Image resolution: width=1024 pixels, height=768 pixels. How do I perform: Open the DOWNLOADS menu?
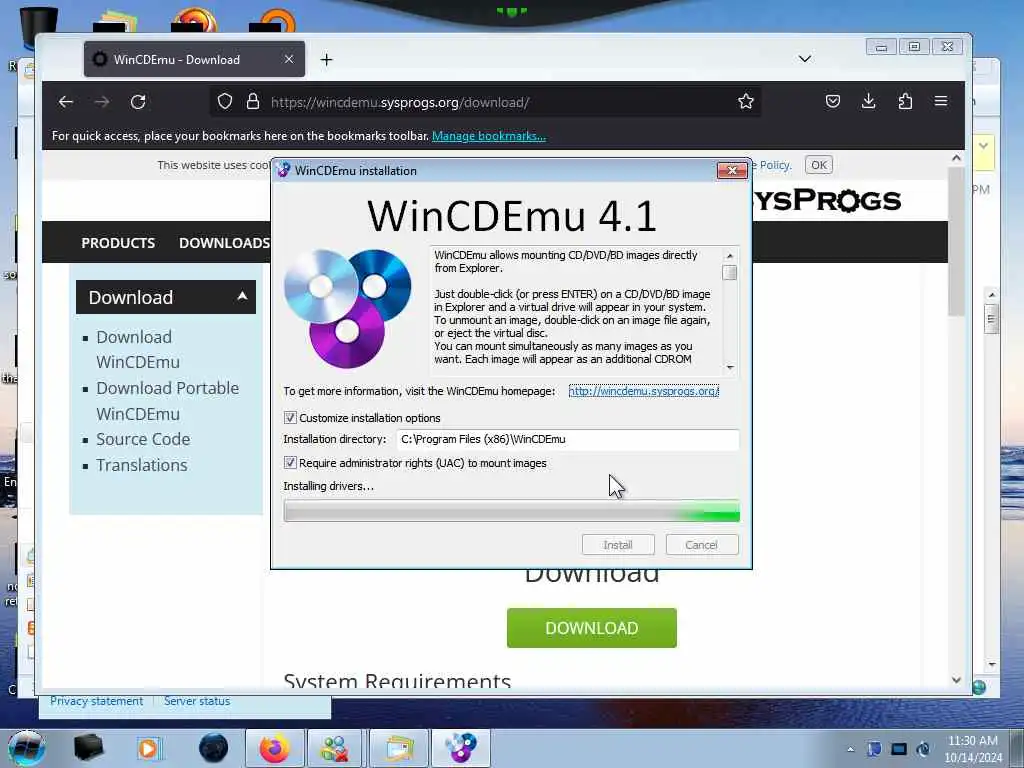tap(224, 243)
